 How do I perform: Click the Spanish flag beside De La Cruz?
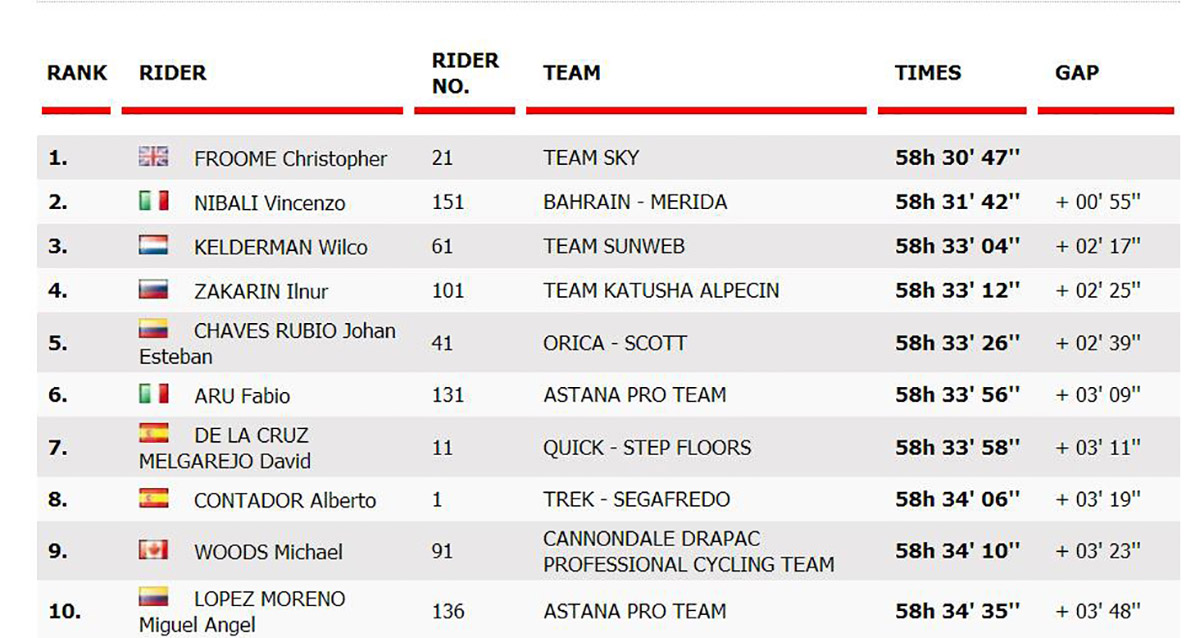[x=153, y=433]
